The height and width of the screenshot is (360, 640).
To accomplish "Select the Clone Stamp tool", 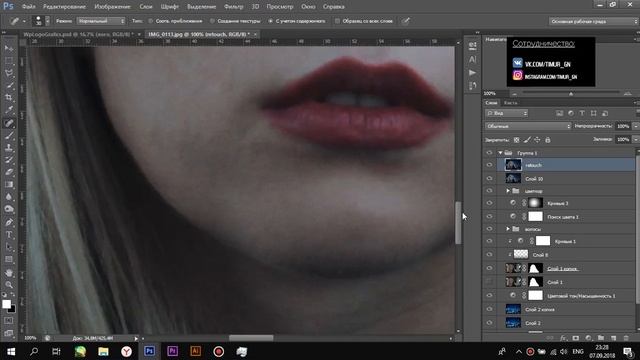I will click(9, 148).
